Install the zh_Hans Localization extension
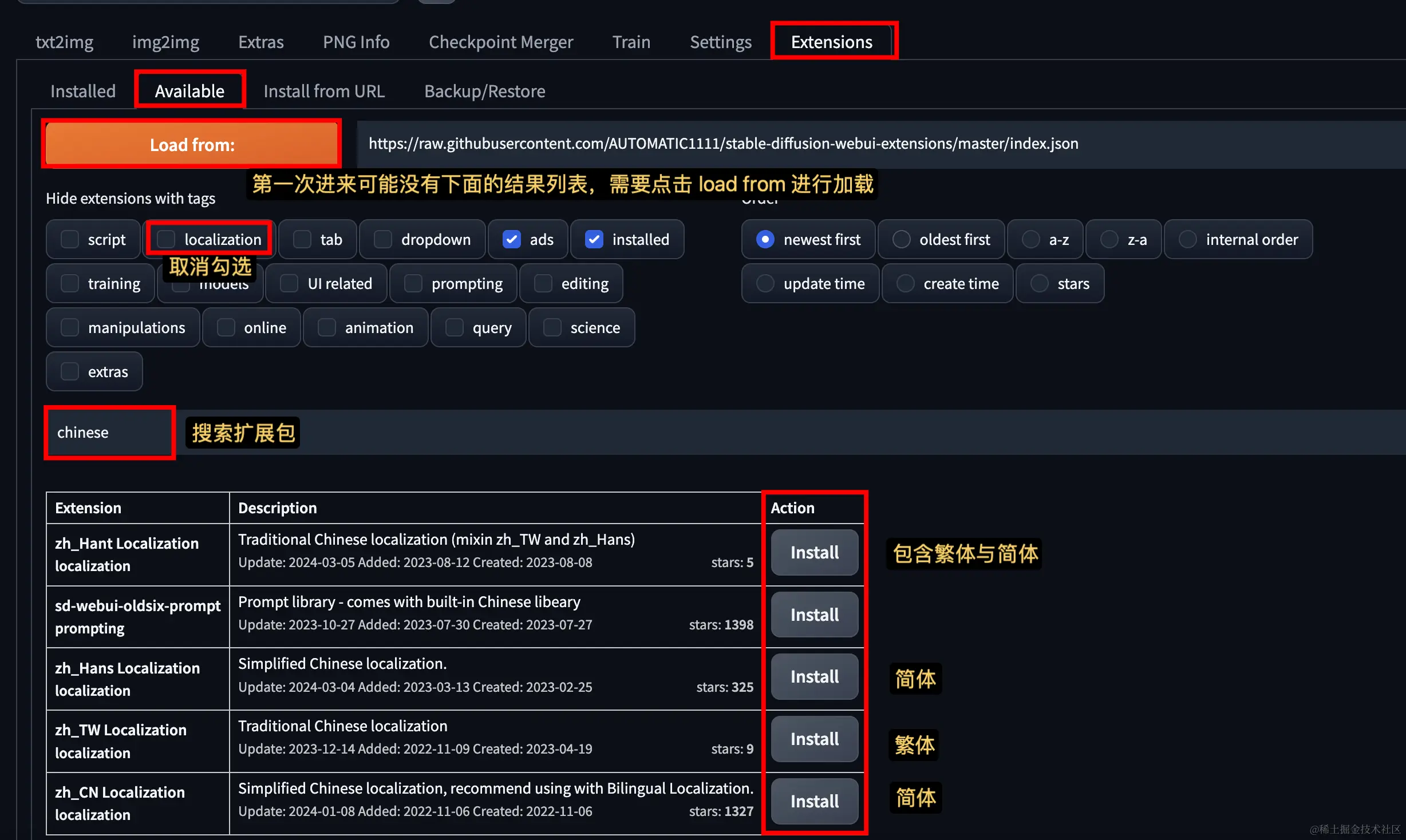Viewport: 1406px width, 840px height. 814,676
